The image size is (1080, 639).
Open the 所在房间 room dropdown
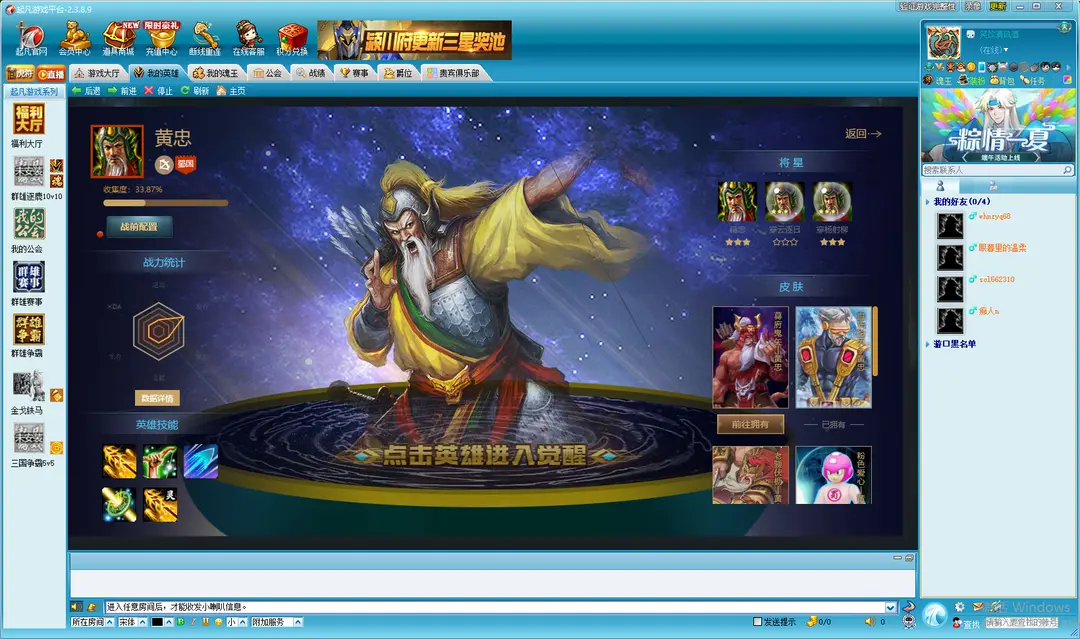click(92, 622)
